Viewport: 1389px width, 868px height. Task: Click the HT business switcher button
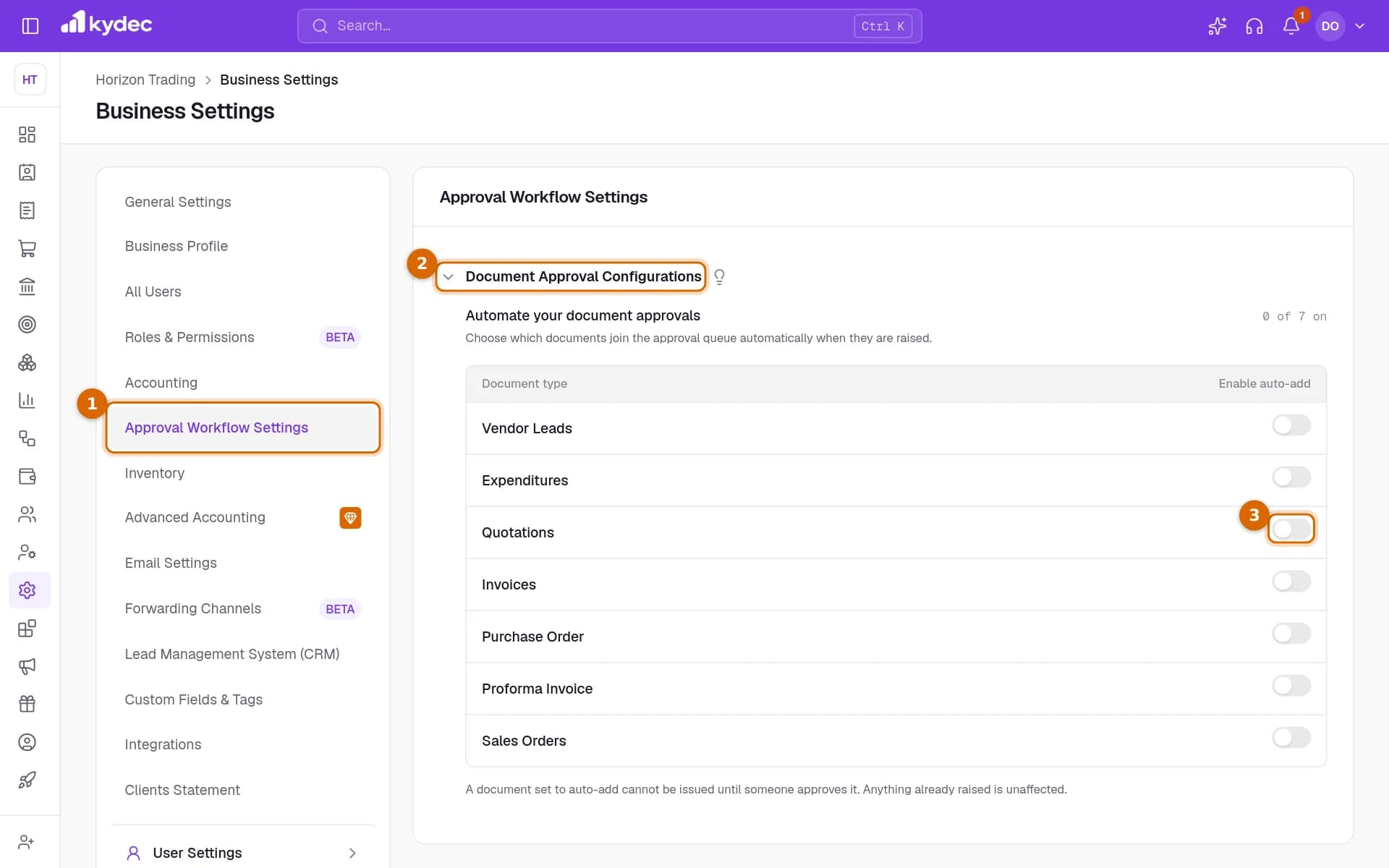(x=30, y=80)
